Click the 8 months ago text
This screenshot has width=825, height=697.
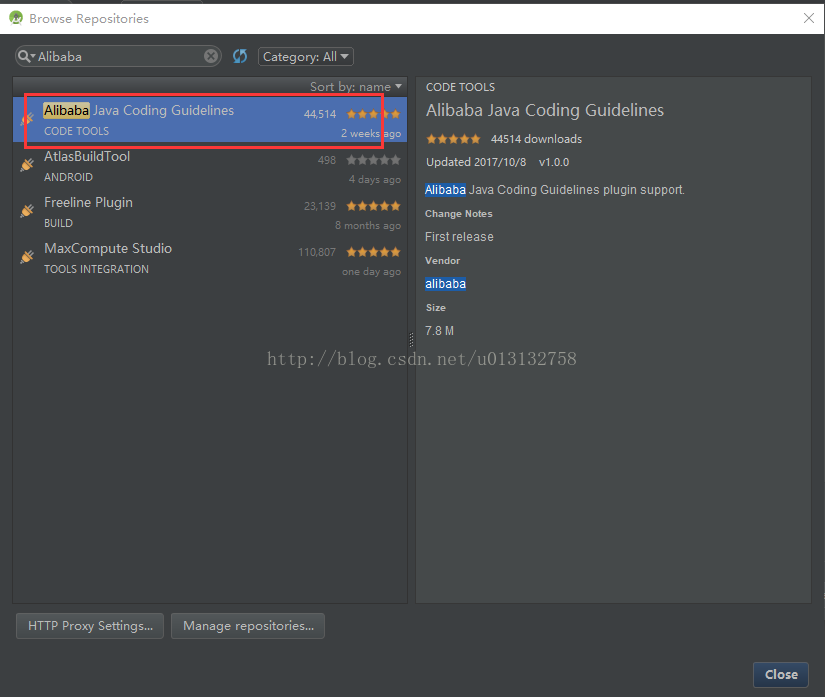click(x=368, y=225)
